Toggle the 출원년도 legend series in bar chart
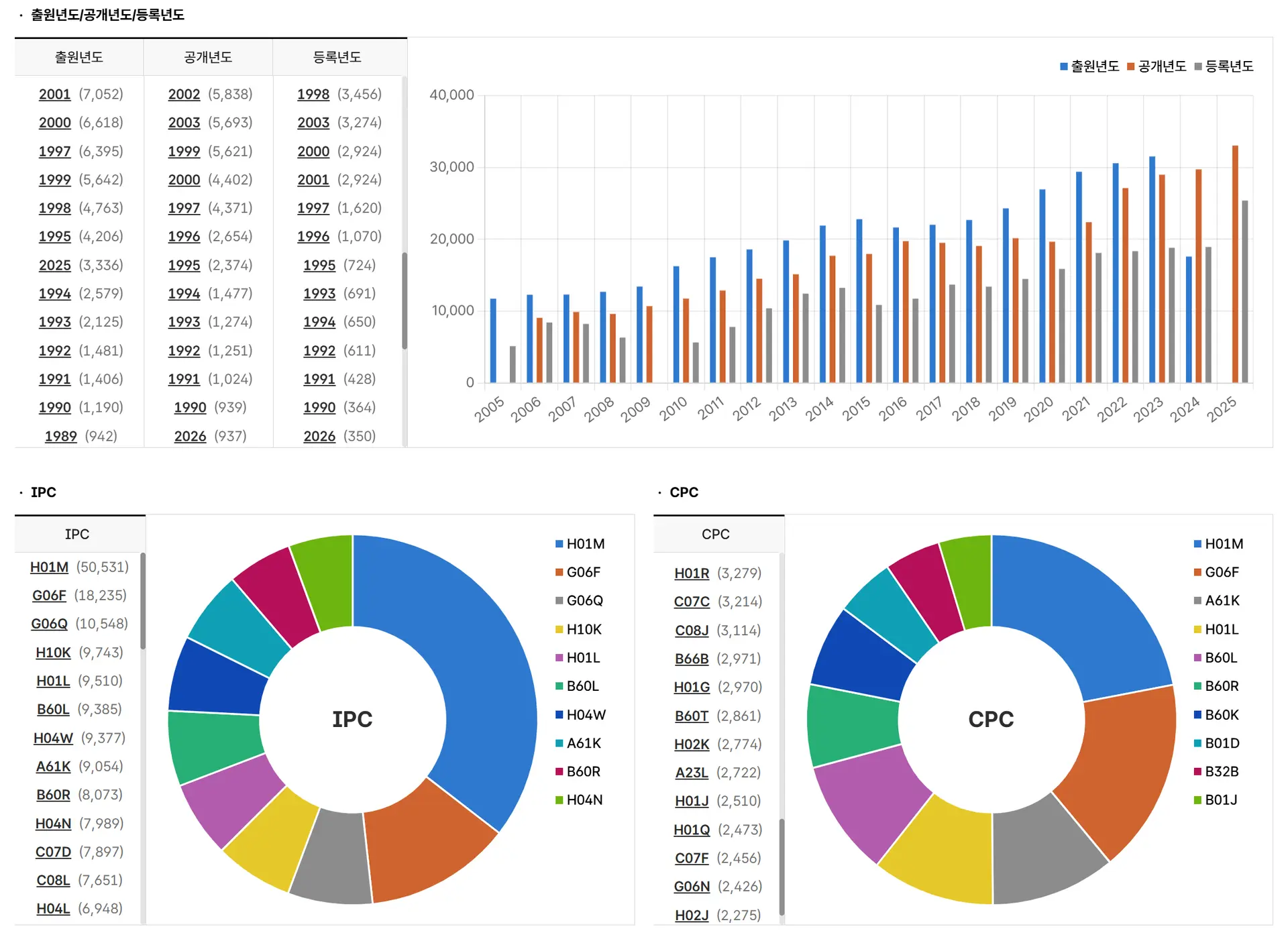Viewport: 1288px width, 941px height. (x=1093, y=66)
